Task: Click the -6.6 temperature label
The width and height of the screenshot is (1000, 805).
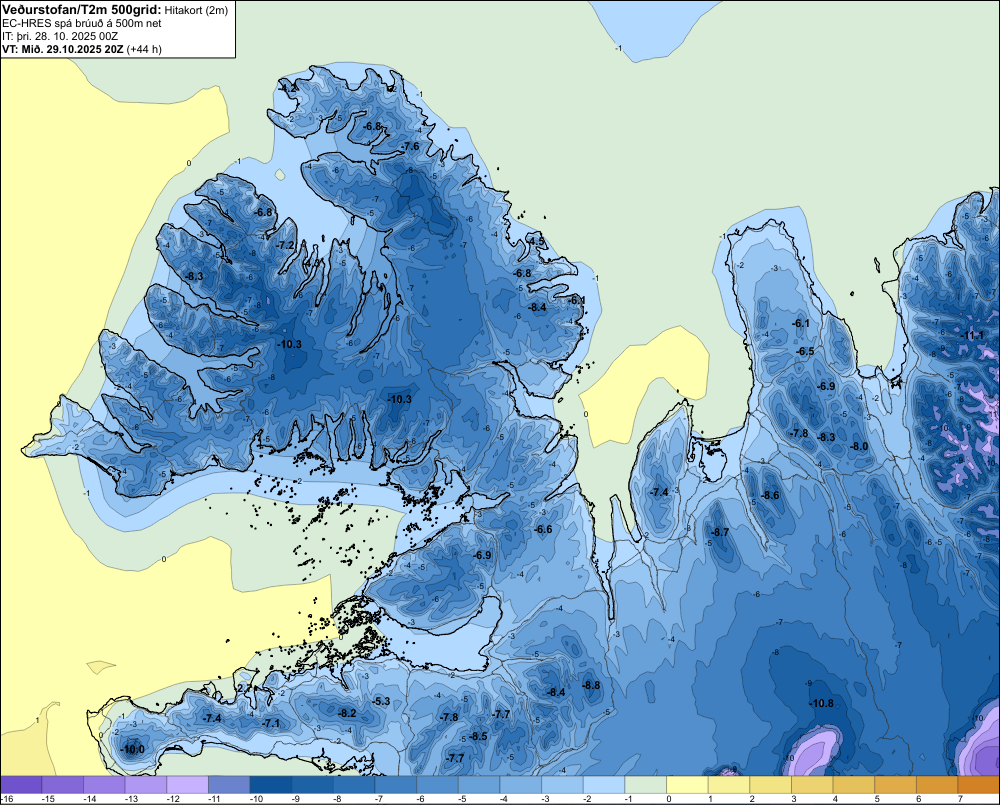Action: (x=543, y=529)
